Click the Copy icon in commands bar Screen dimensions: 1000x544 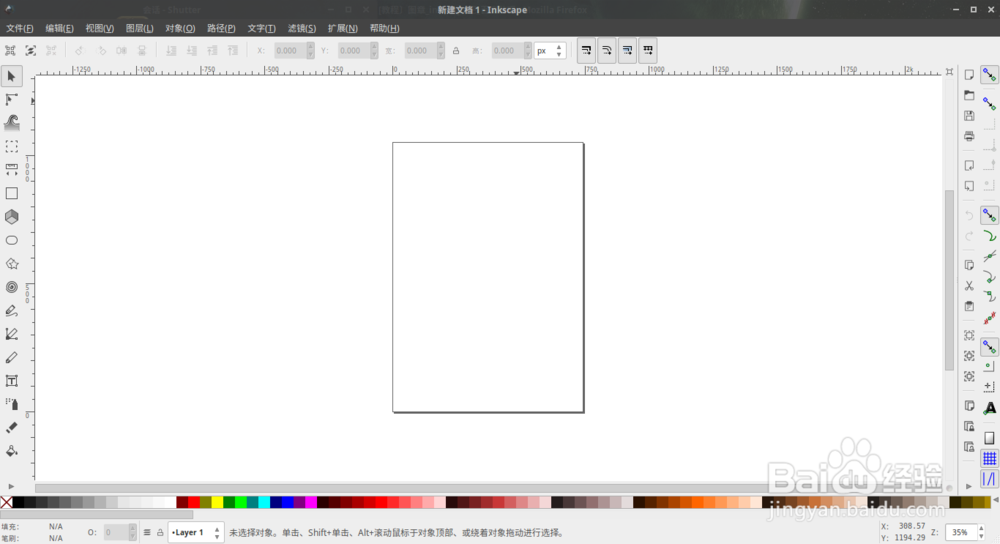click(969, 265)
